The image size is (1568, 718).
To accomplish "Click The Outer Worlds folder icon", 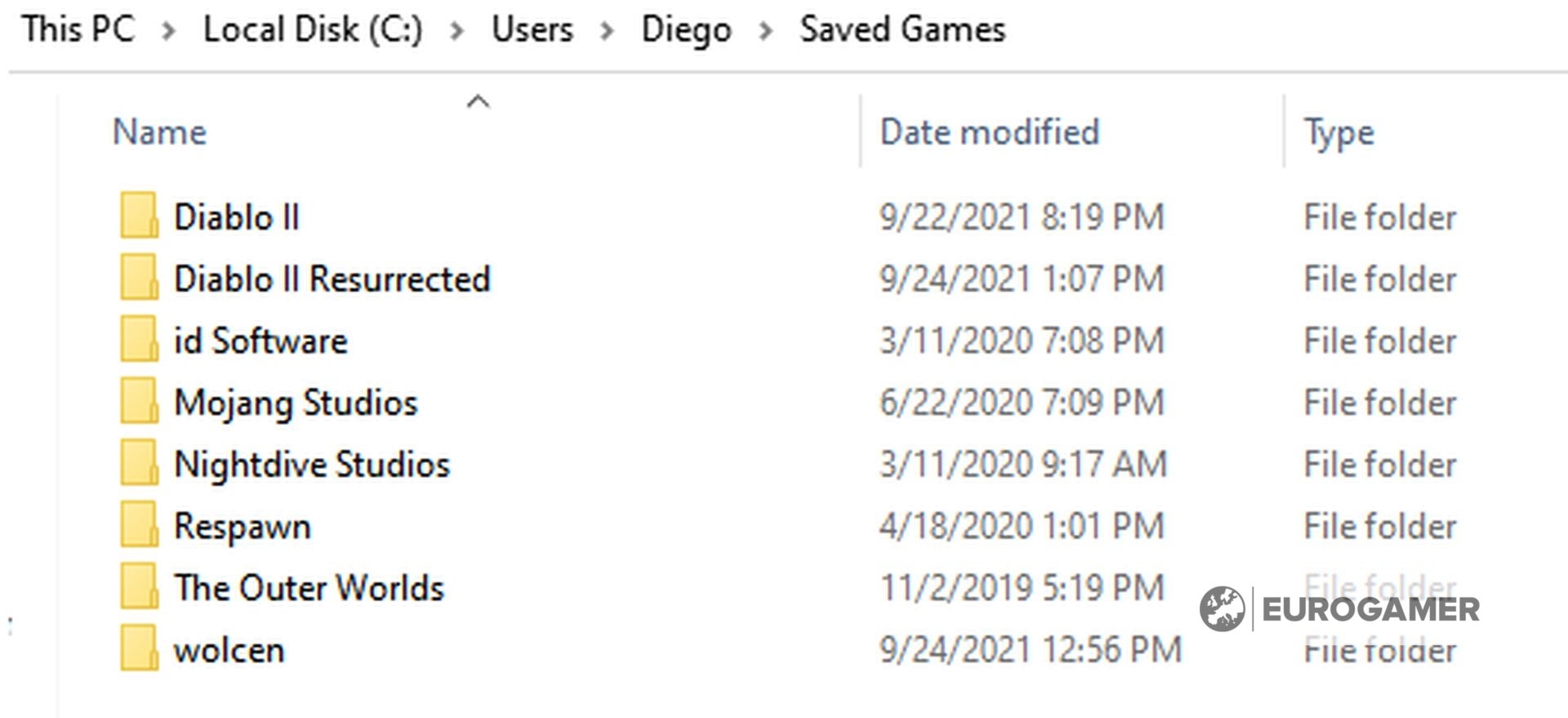I will coord(139,587).
